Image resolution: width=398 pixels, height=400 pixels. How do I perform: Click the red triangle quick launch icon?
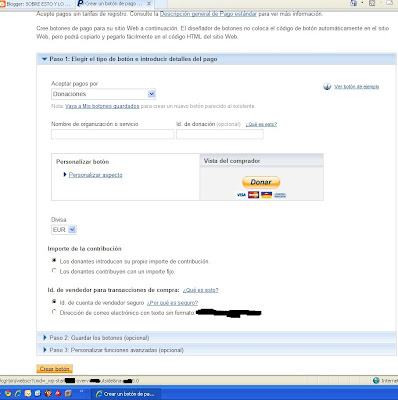click(58, 394)
